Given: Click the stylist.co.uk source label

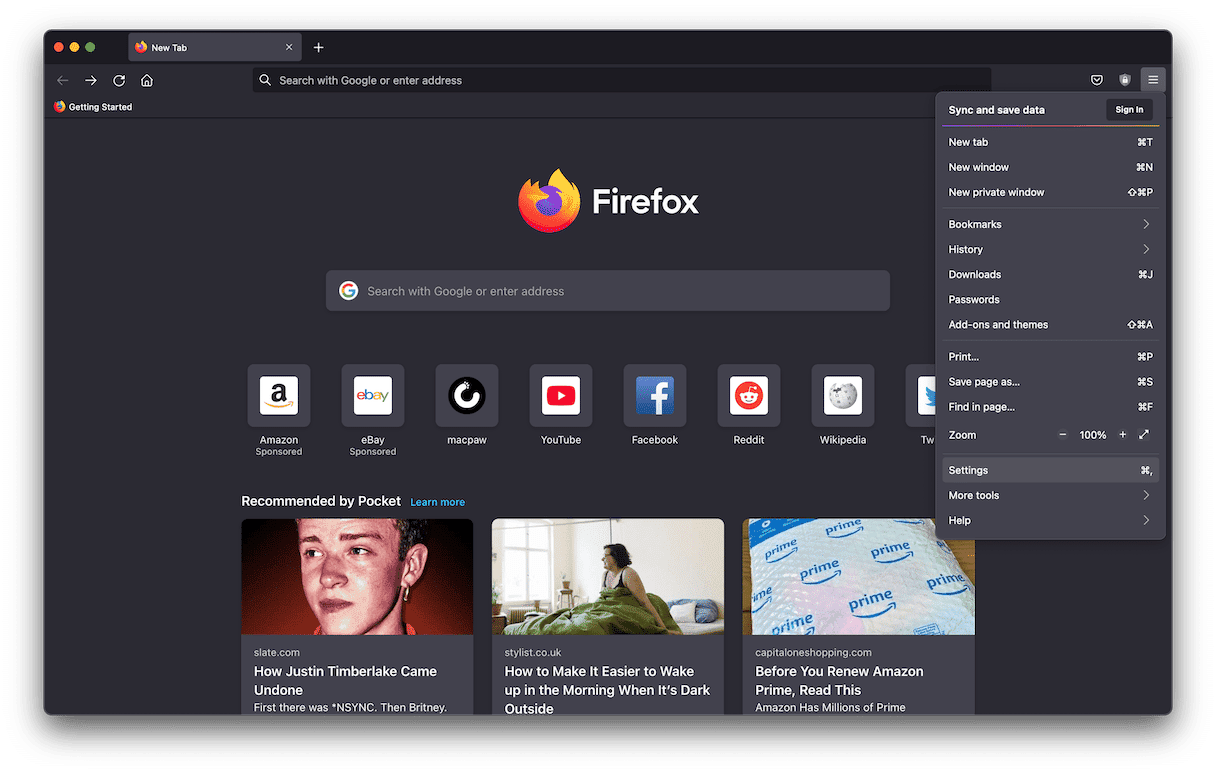Looking at the screenshot, I should pos(534,653).
